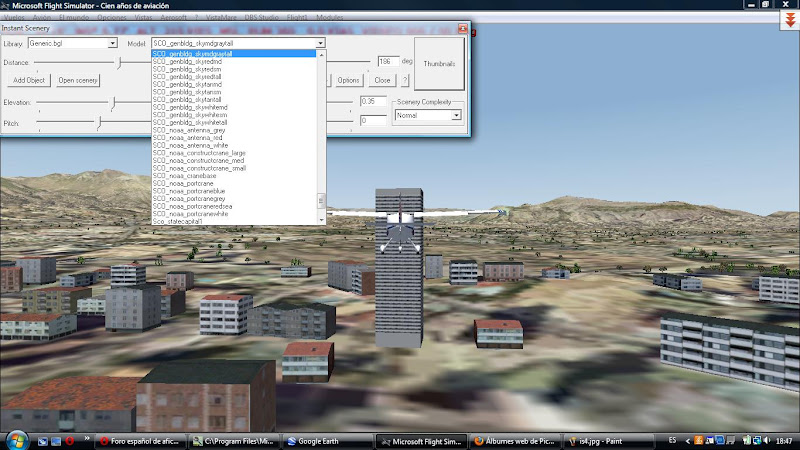Select SCO_noaa_portcraneblue in model list
The height and width of the screenshot is (450, 800).
point(234,191)
